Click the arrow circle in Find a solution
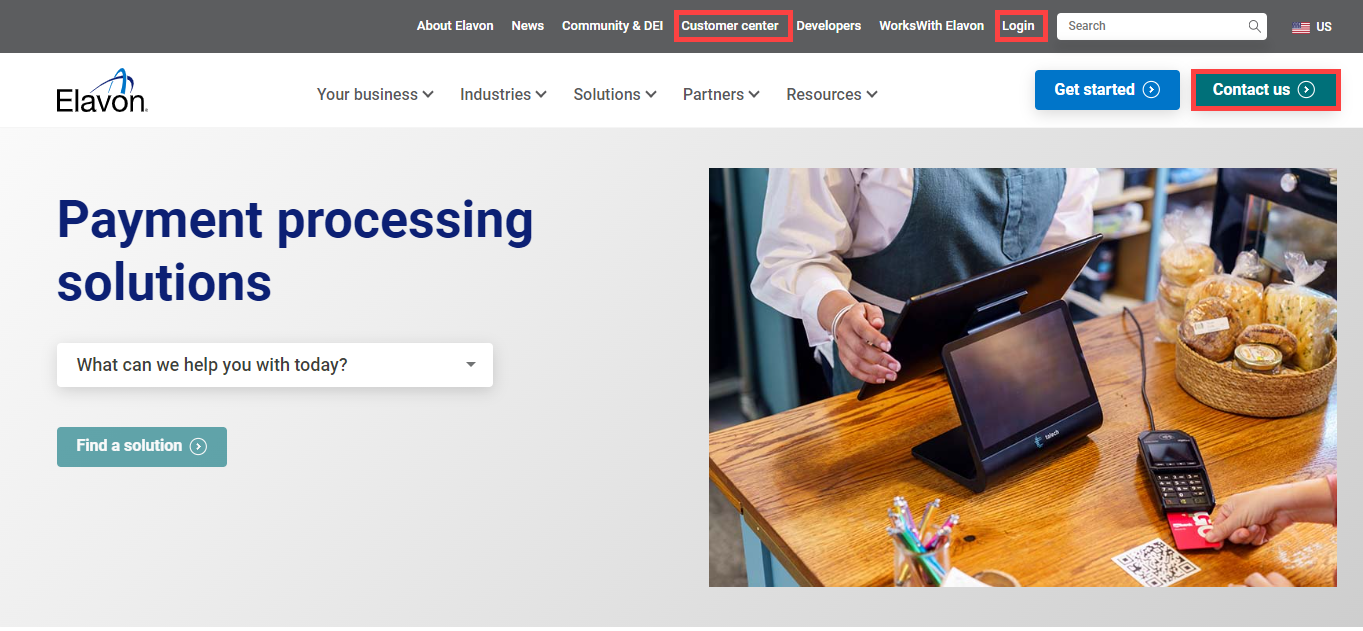This screenshot has height=631, width=1363. (x=198, y=447)
